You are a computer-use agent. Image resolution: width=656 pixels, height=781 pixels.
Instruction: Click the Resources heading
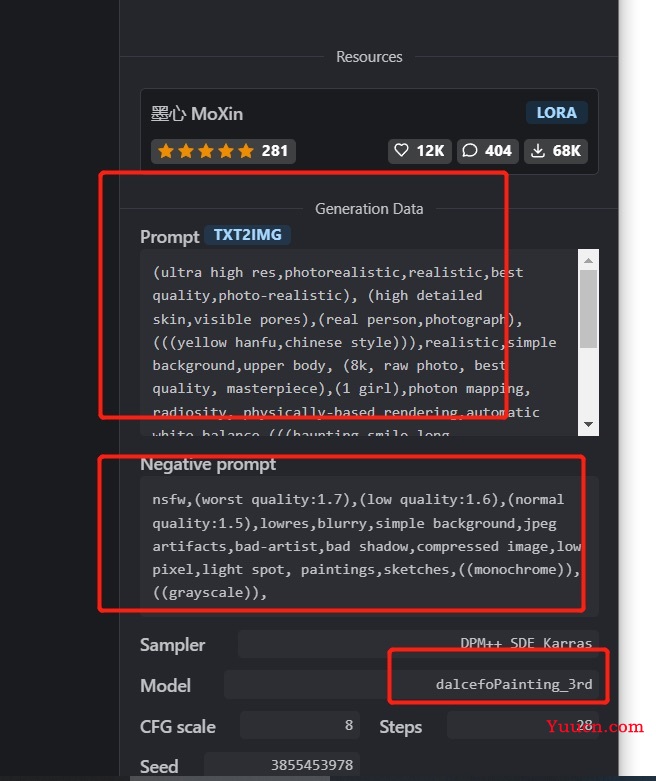point(369,57)
